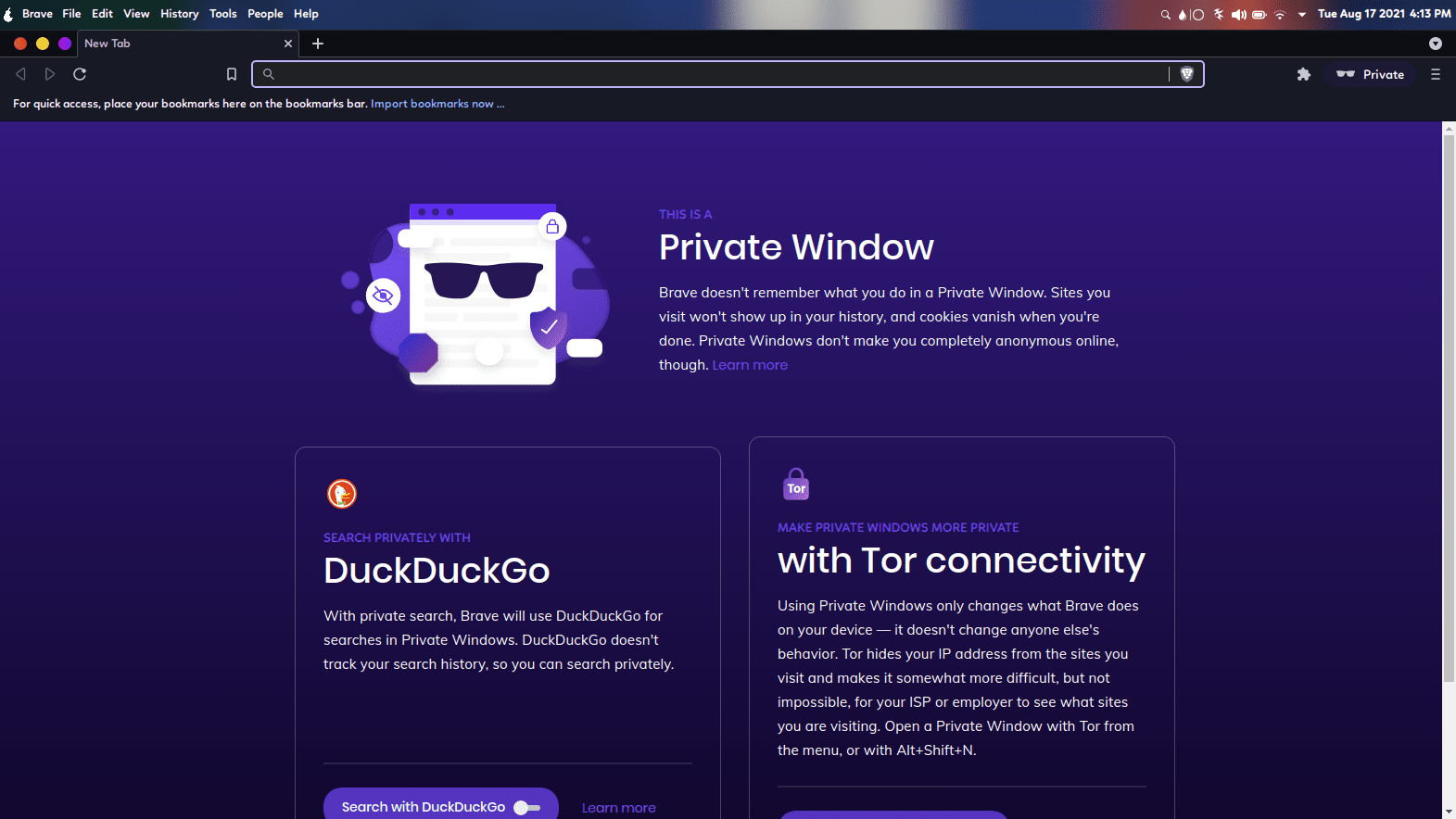Go back with the back arrow

(x=20, y=74)
